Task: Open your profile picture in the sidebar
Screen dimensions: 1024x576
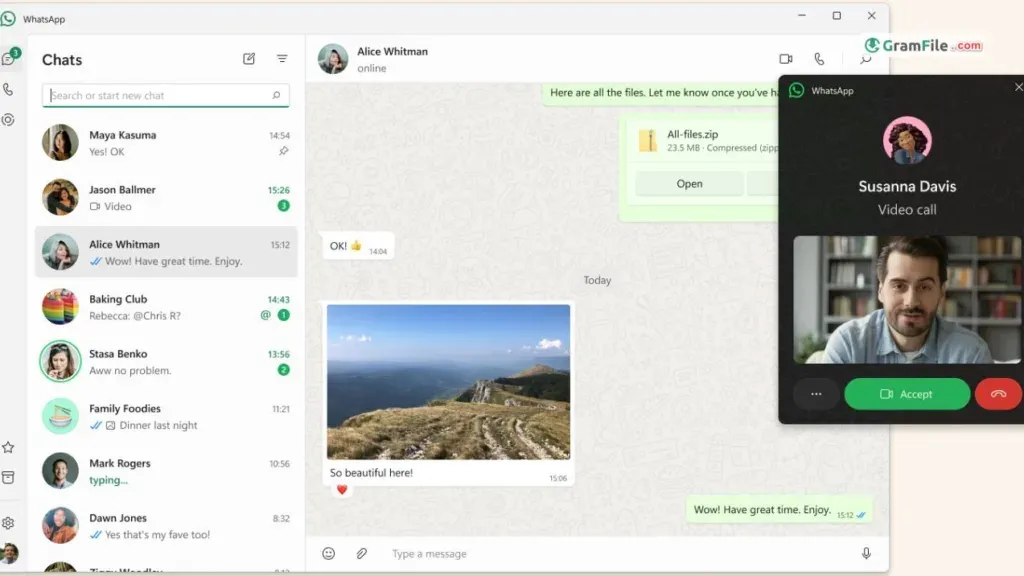Action: pos(9,553)
